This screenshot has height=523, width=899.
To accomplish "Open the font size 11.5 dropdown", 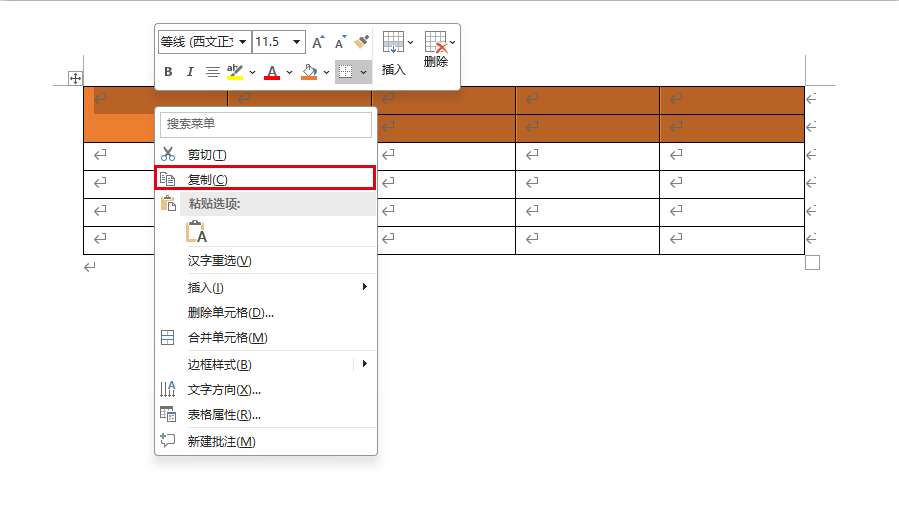I will [297, 42].
